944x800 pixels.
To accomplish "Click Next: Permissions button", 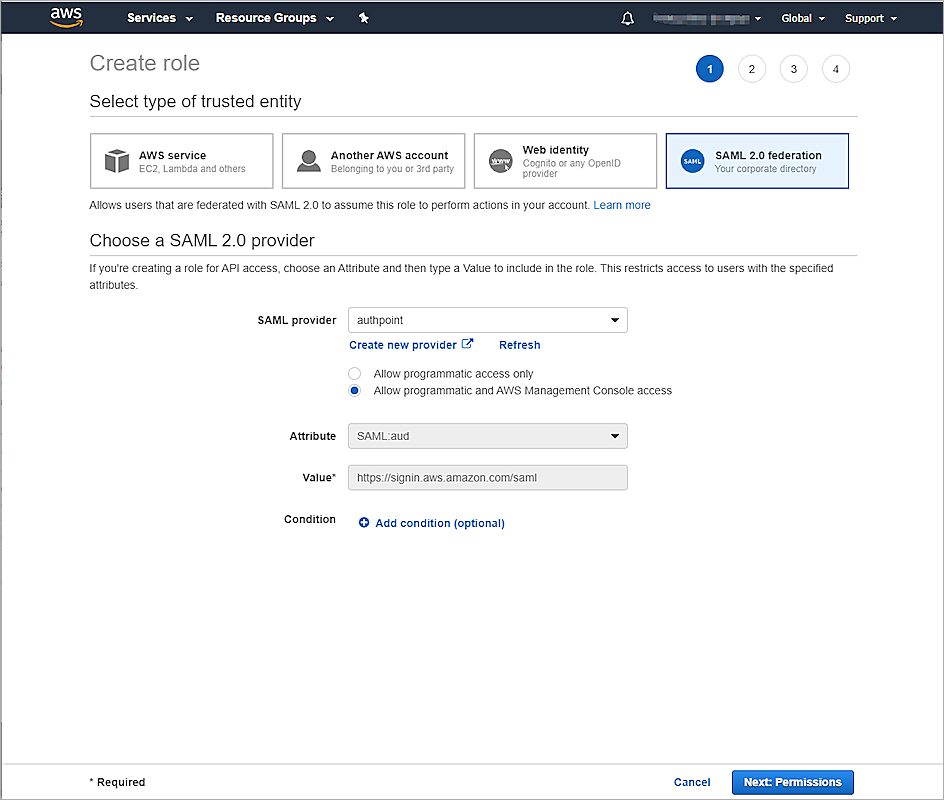I will 792,782.
